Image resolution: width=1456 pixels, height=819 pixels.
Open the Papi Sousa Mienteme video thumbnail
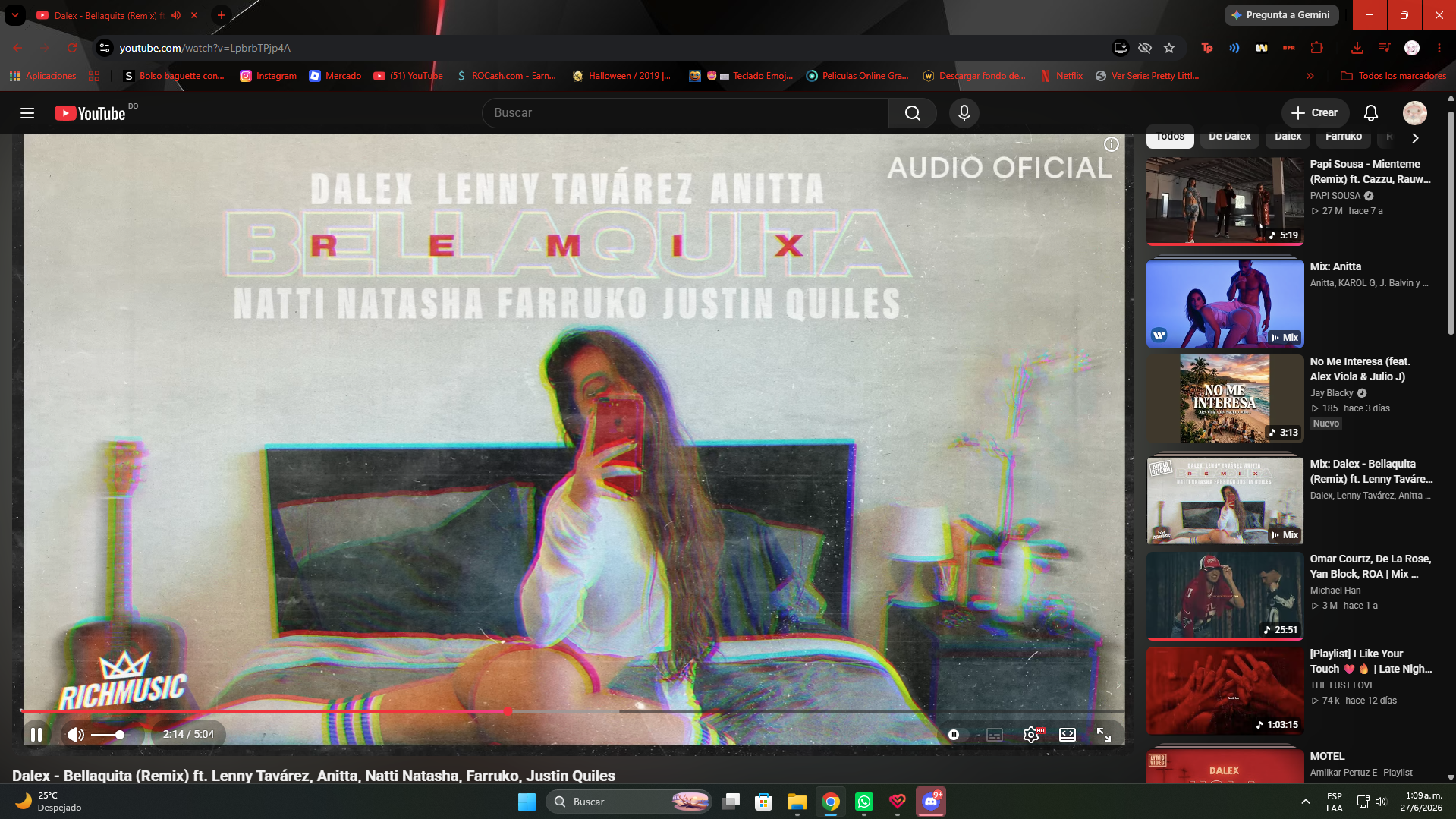point(1225,201)
